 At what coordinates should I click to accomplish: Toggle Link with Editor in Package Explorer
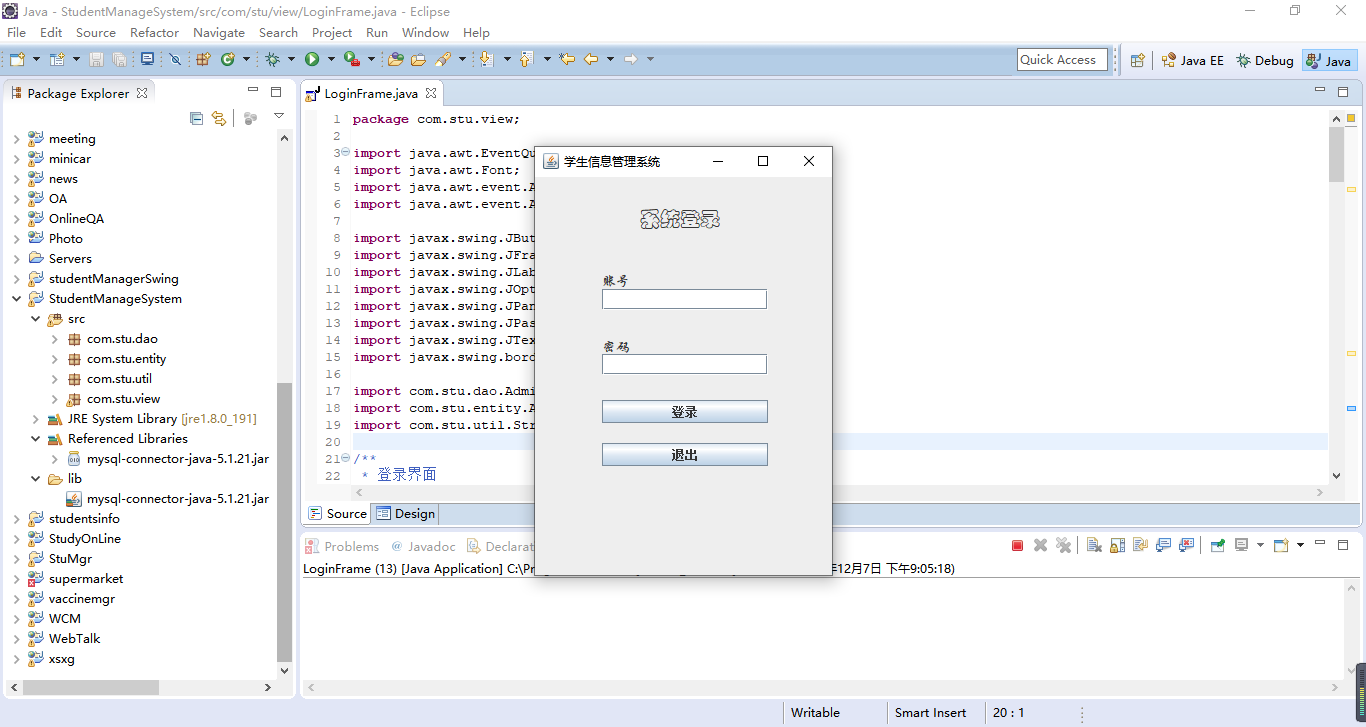click(x=219, y=118)
